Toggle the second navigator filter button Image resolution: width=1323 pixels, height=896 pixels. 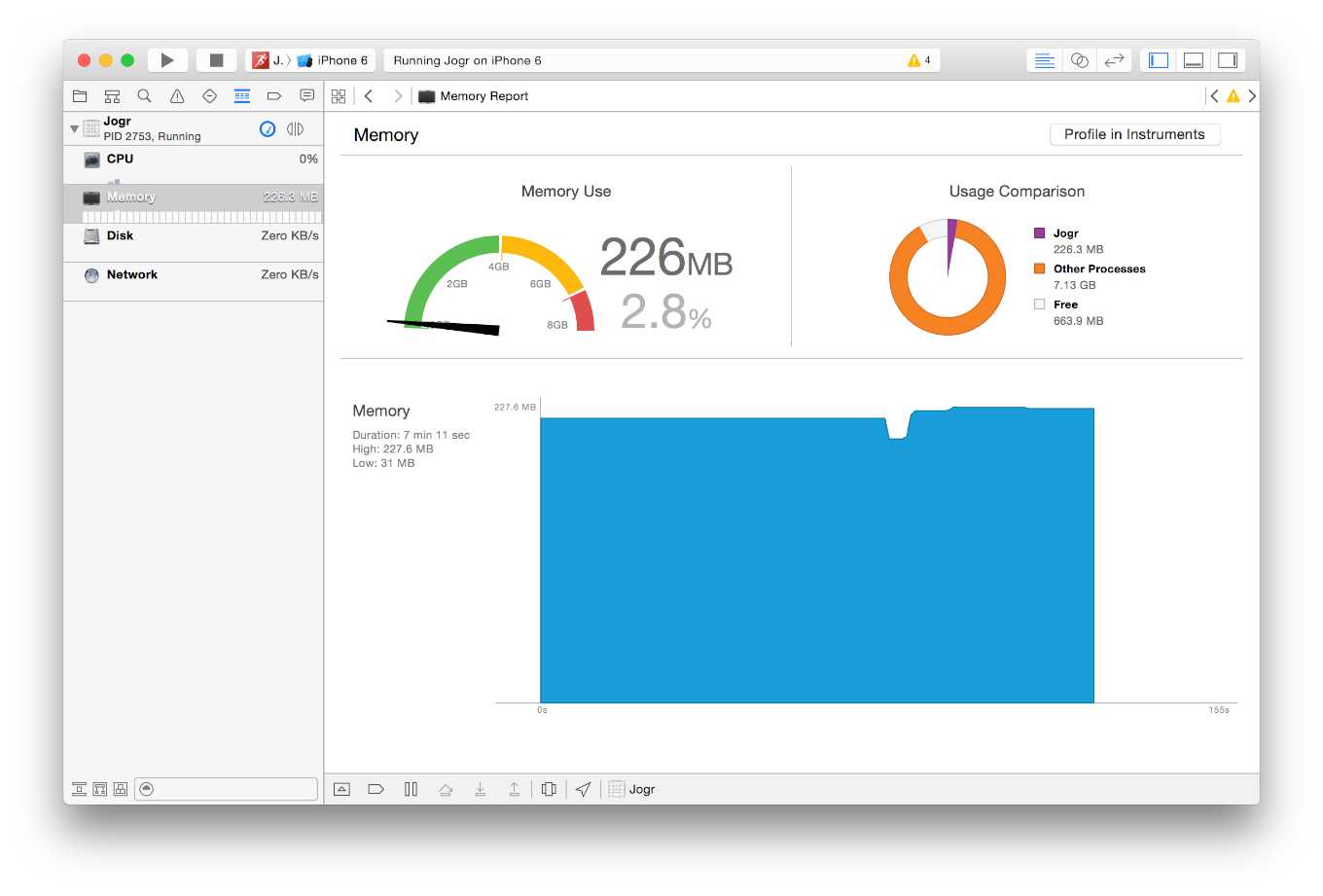(x=100, y=789)
